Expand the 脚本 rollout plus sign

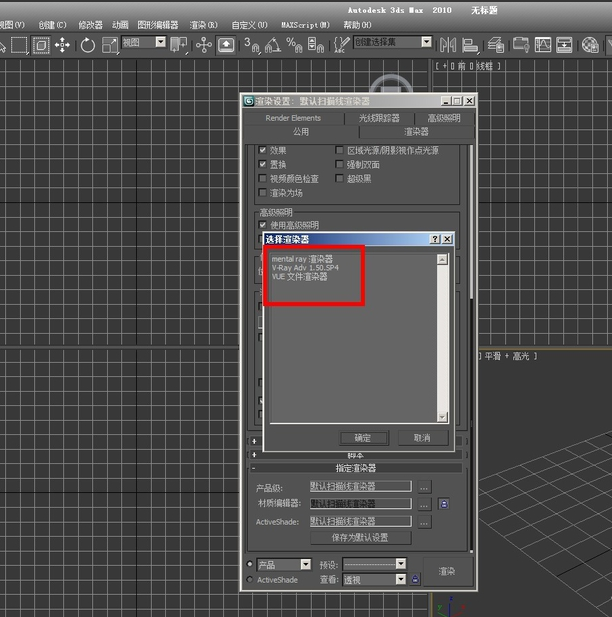click(254, 455)
